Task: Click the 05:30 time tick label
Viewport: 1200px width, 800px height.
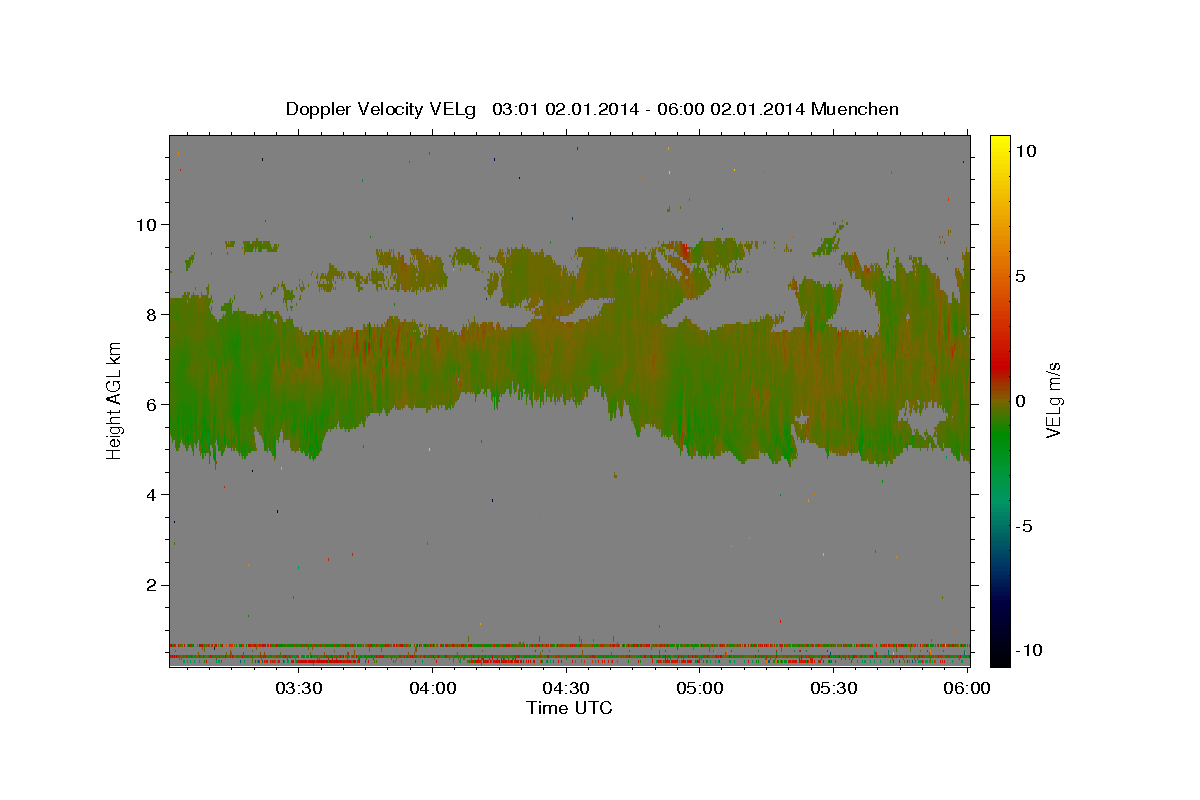Action: (x=833, y=688)
